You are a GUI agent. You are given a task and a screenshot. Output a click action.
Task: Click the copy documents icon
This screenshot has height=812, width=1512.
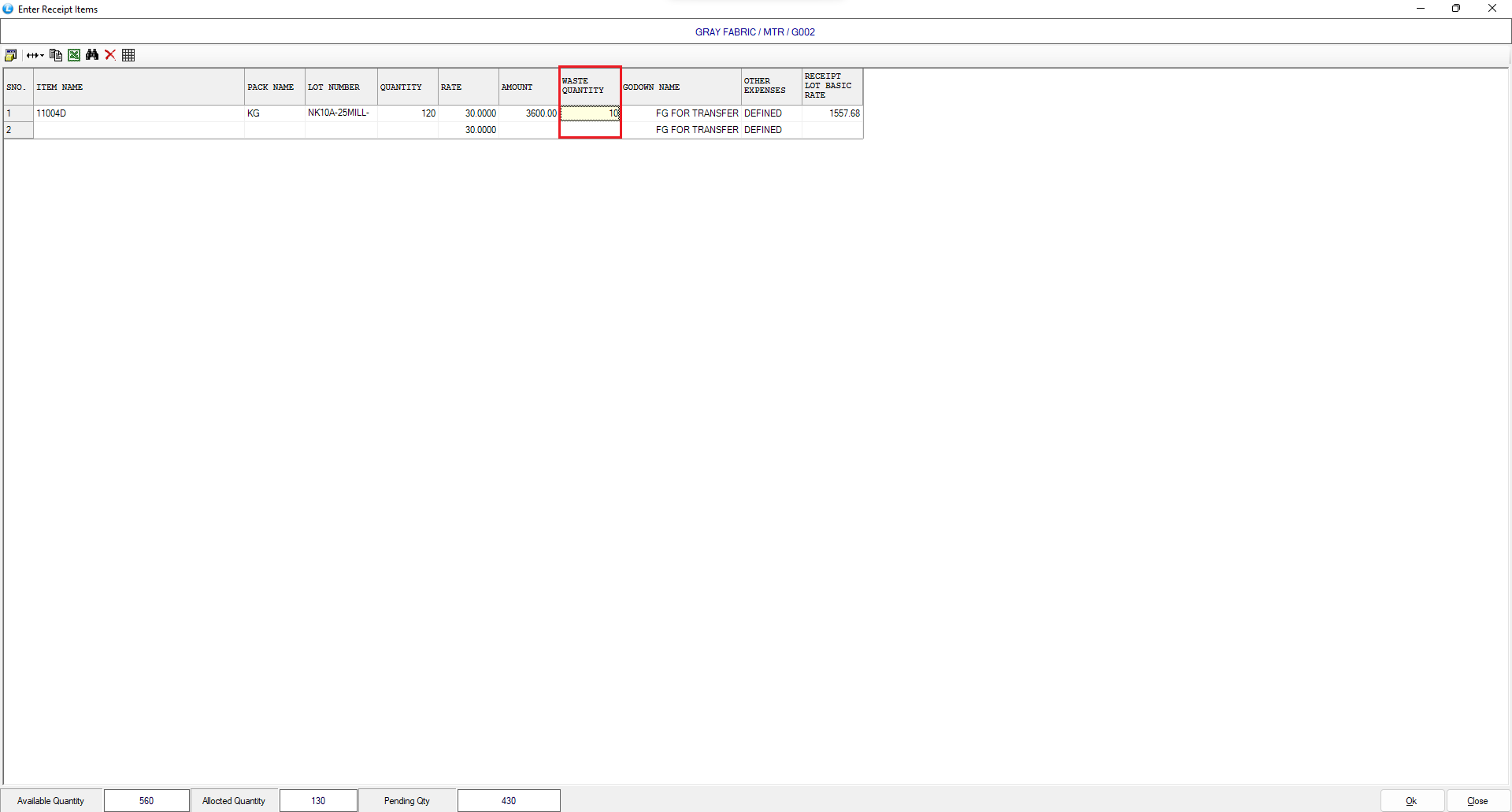(56, 55)
